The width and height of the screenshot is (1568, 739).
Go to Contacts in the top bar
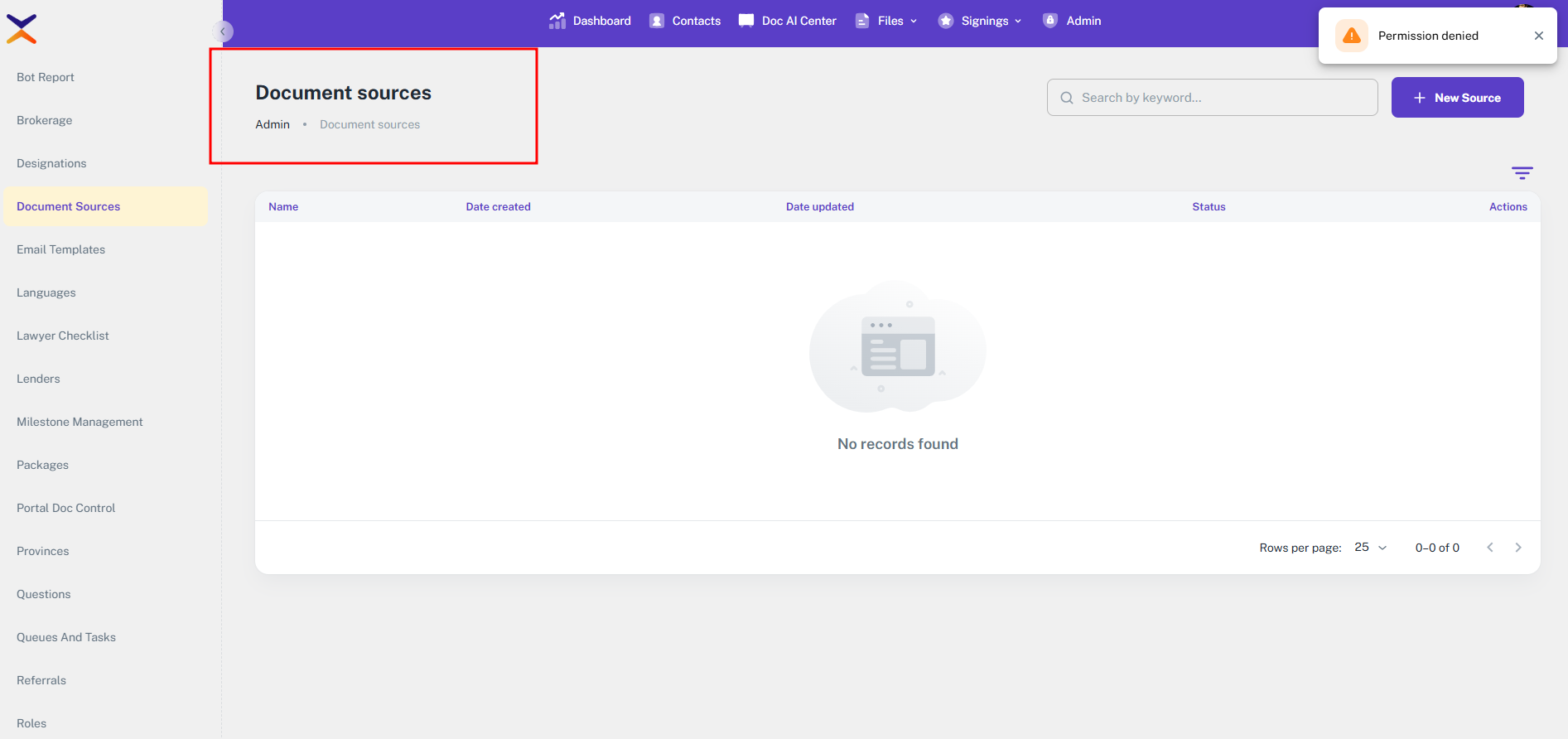tap(685, 21)
